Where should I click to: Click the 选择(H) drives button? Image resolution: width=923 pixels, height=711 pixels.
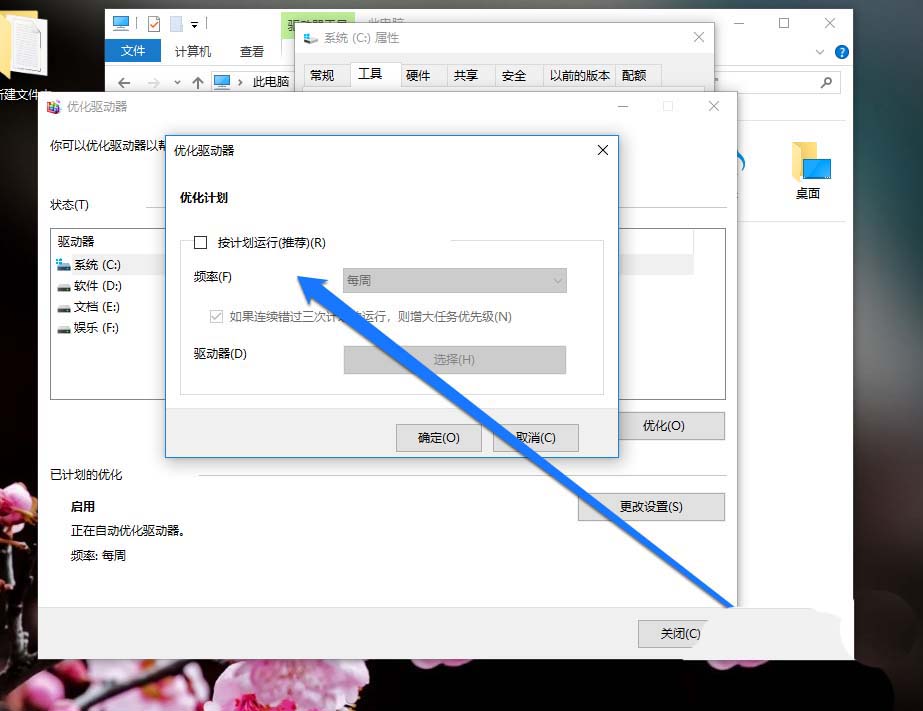pyautogui.click(x=455, y=360)
